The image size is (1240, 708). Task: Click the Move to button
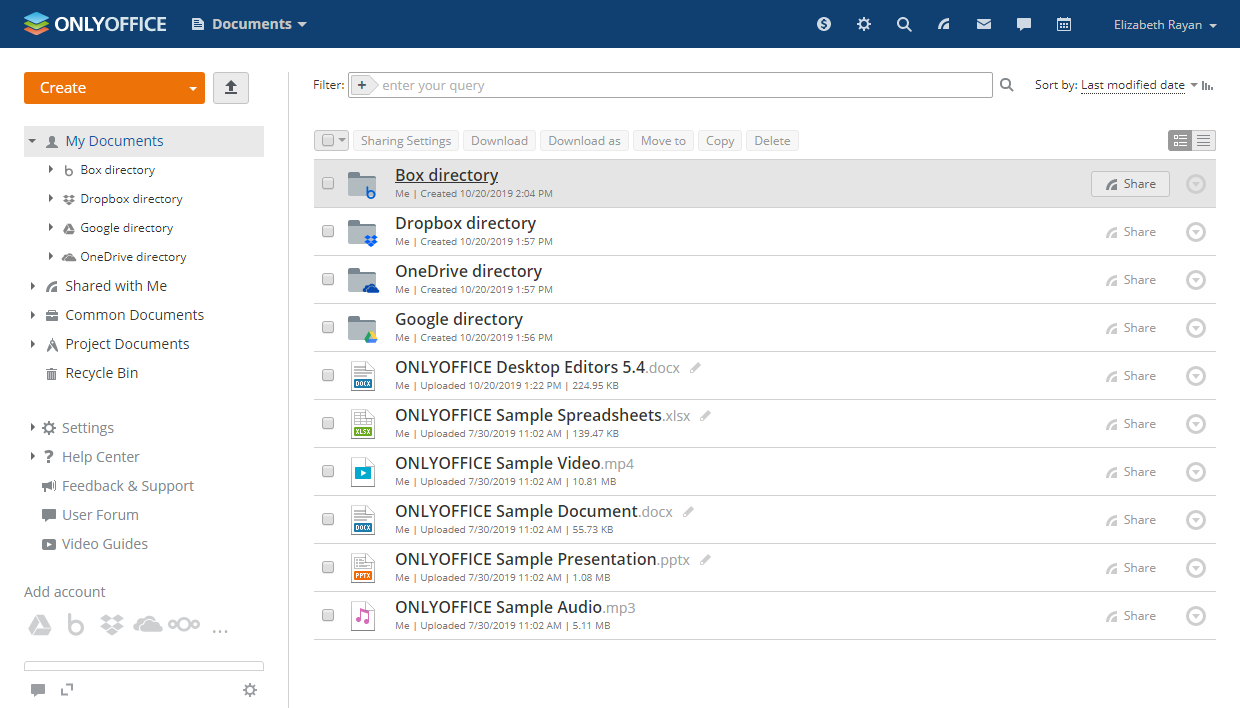pos(663,141)
